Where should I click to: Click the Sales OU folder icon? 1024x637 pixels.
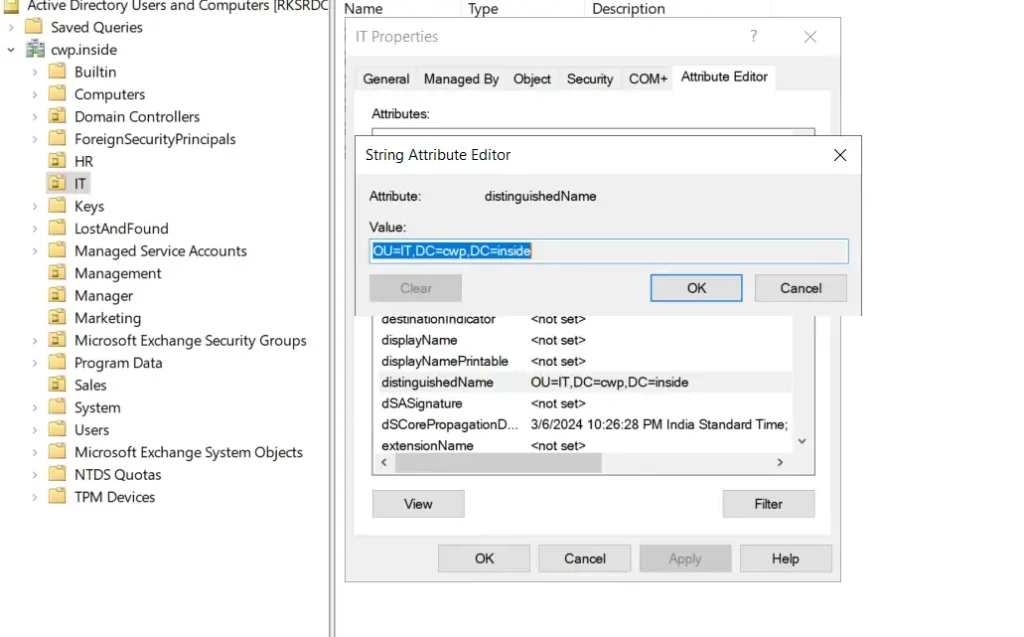click(x=57, y=385)
